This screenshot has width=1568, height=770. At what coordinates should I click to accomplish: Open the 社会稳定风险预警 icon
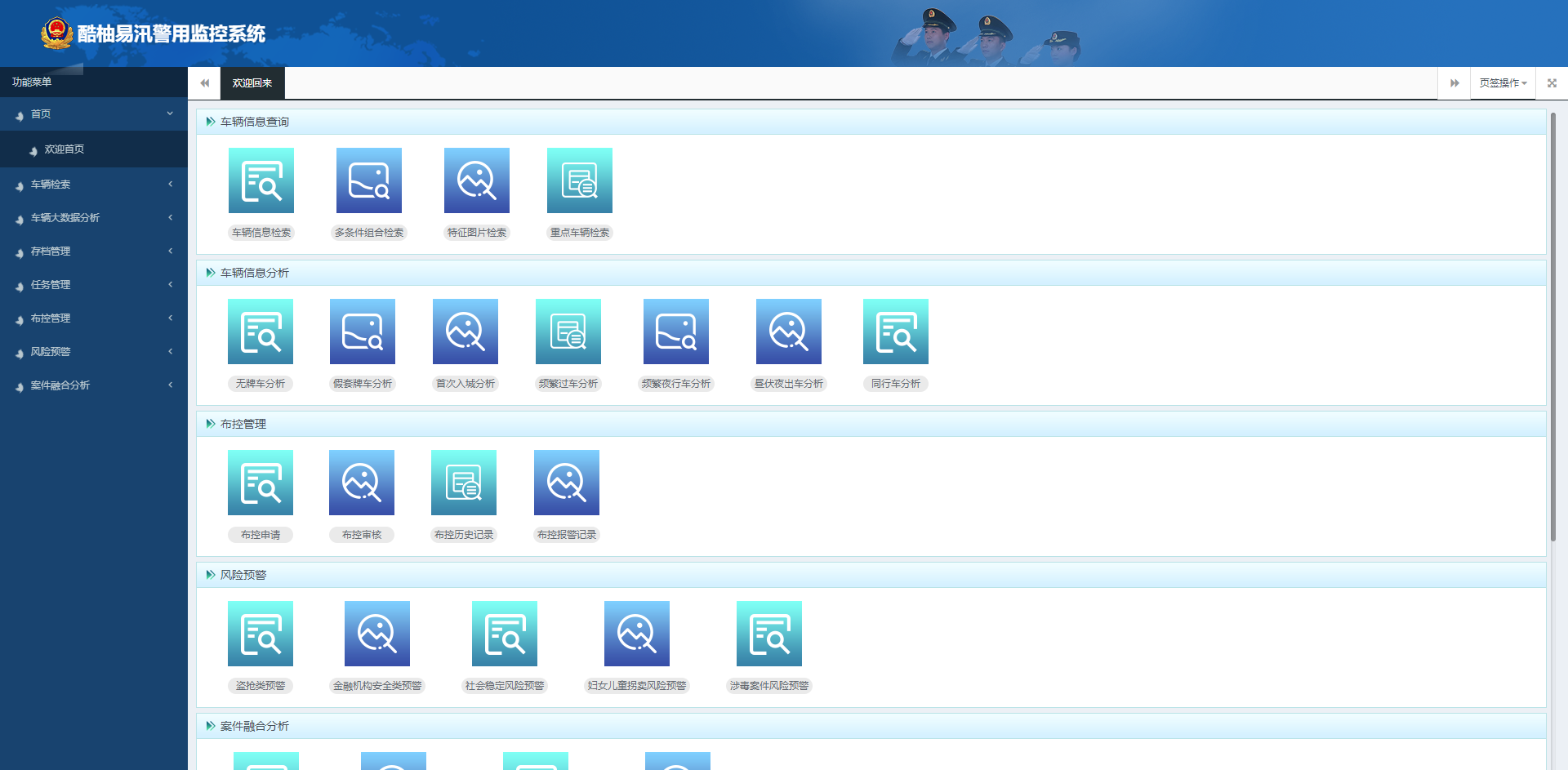pos(505,634)
